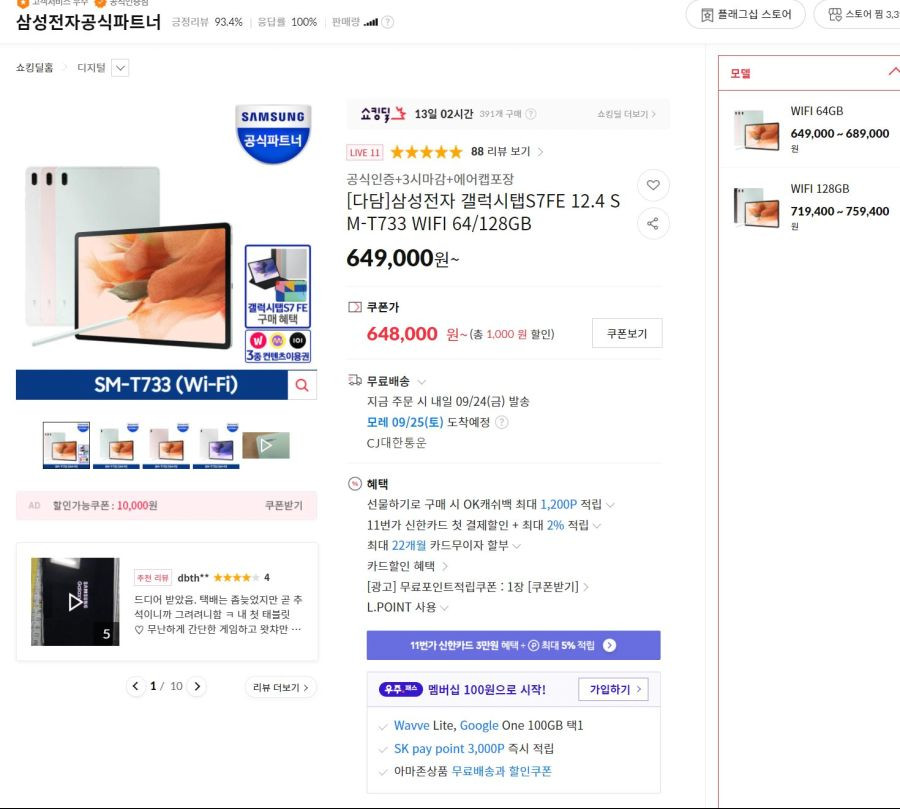This screenshot has height=809, width=900.
Task: Click the help icon next to 391개 구매
Action: tap(531, 114)
